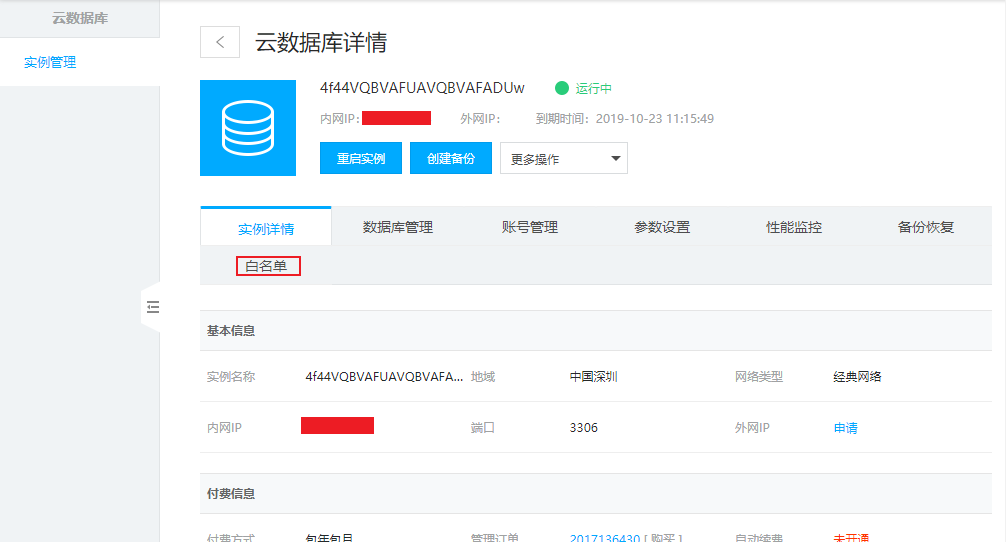This screenshot has width=1006, height=542.
Task: Click the back arrow beside 云数据库详情
Action: click(220, 42)
